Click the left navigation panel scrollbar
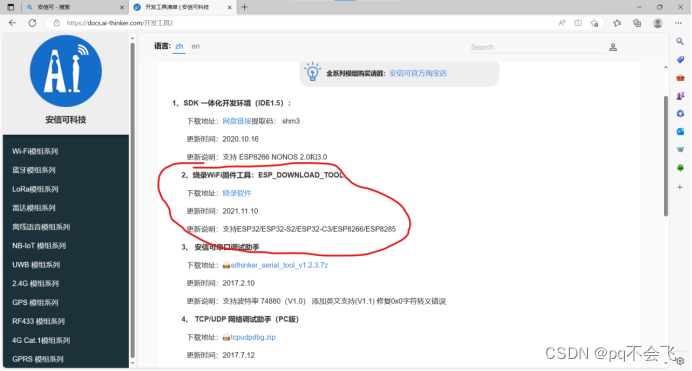The height and width of the screenshot is (371, 692). click(x=132, y=201)
